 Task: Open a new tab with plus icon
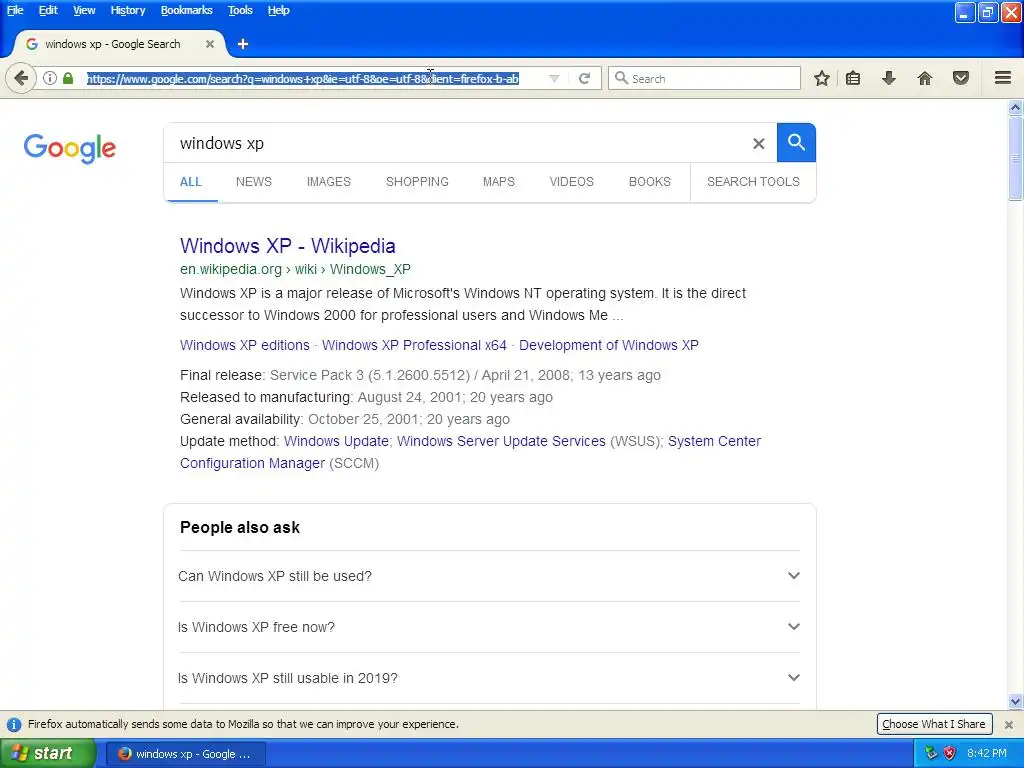click(243, 44)
